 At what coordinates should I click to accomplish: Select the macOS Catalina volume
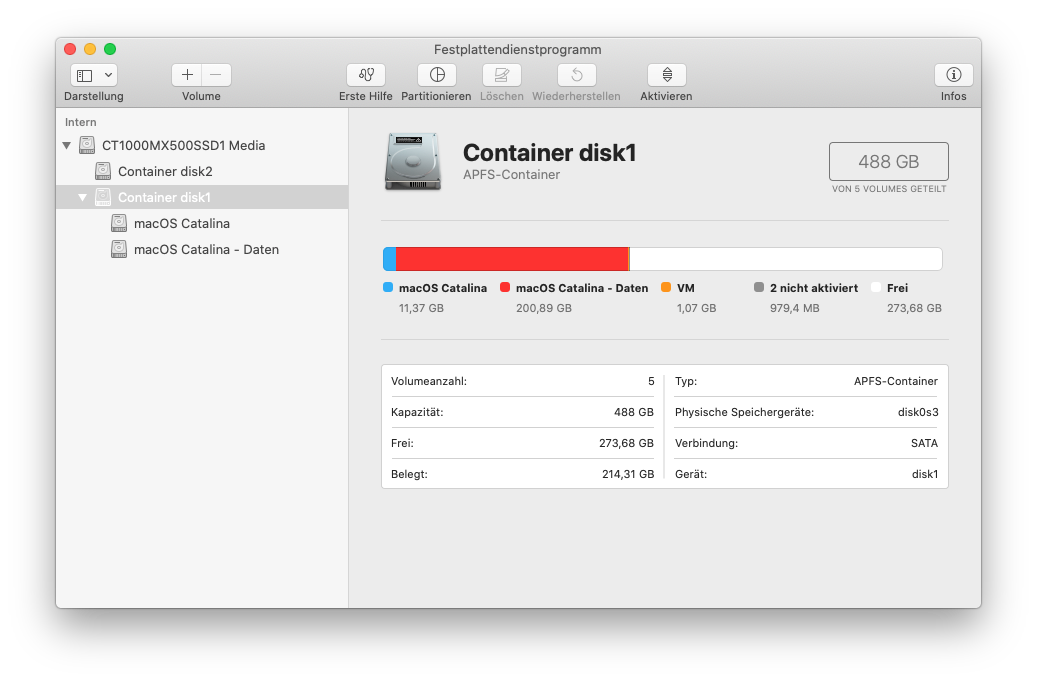tap(181, 223)
